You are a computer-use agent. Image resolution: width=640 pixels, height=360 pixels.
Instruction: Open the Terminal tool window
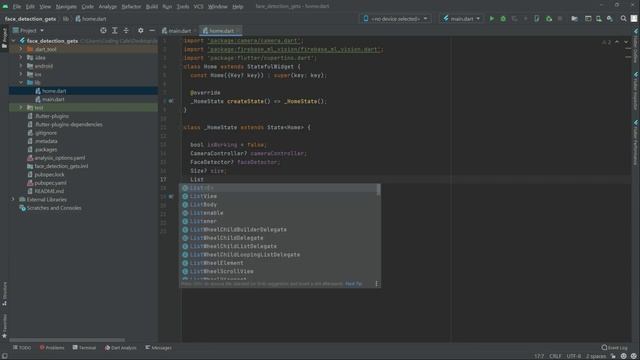coord(84,348)
